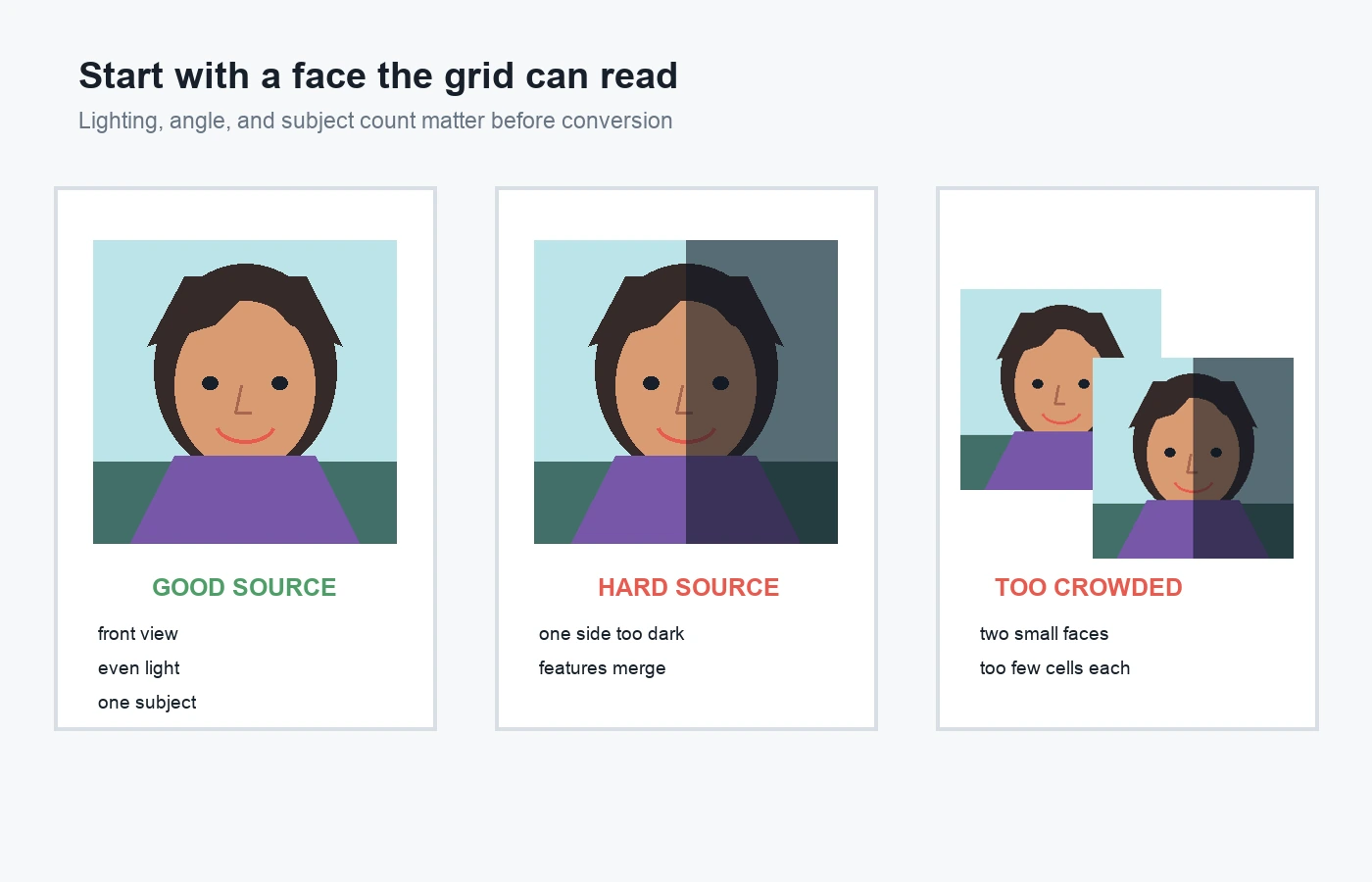Select the 'even light' bullet text
Viewport: 1372px width, 882px height.
[139, 668]
